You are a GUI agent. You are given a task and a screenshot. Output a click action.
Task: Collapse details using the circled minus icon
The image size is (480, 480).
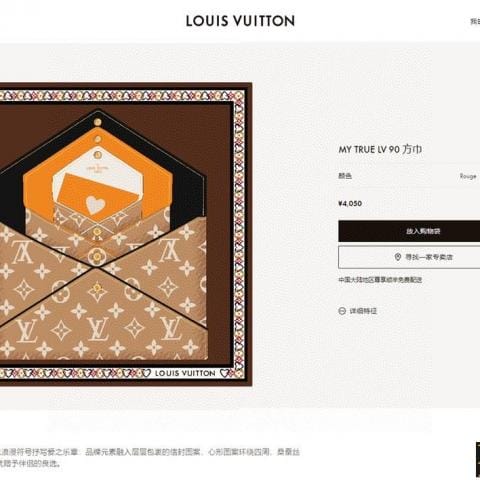point(342,311)
